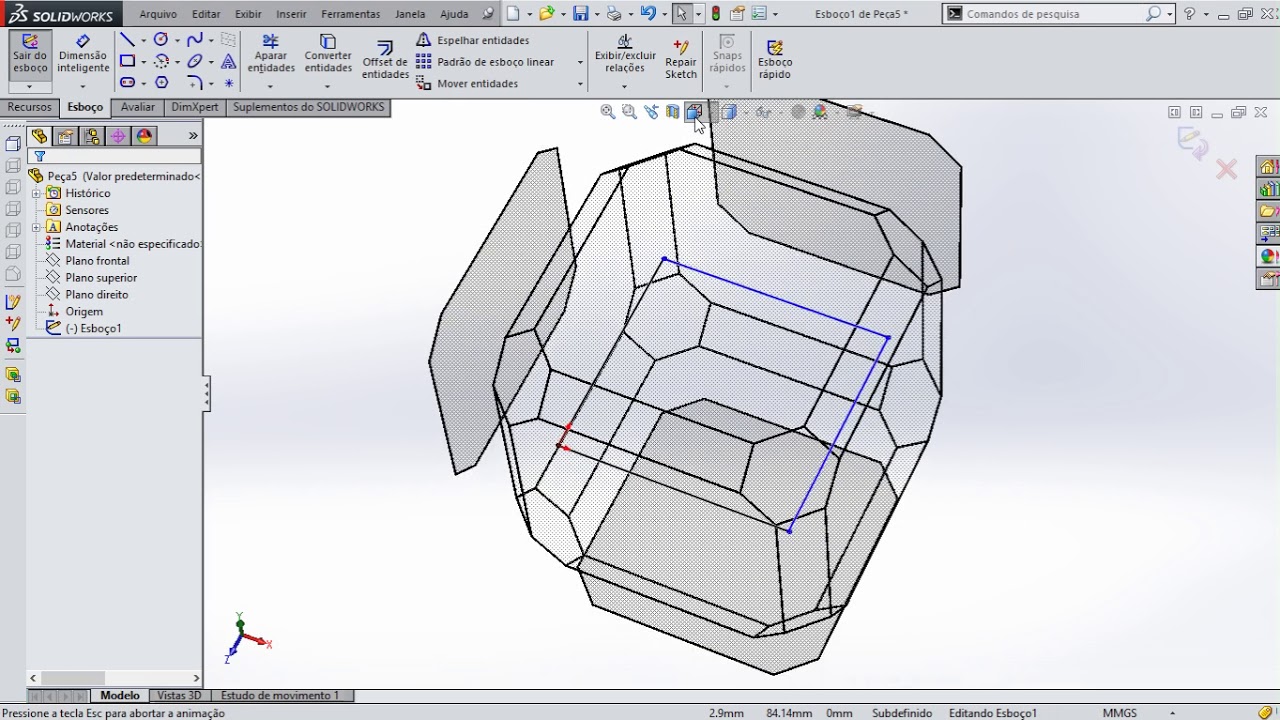1280x720 pixels.
Task: Click the Print icon
Action: click(x=614, y=14)
